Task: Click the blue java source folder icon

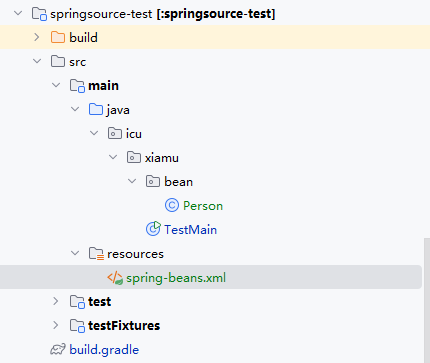Action: pos(96,109)
